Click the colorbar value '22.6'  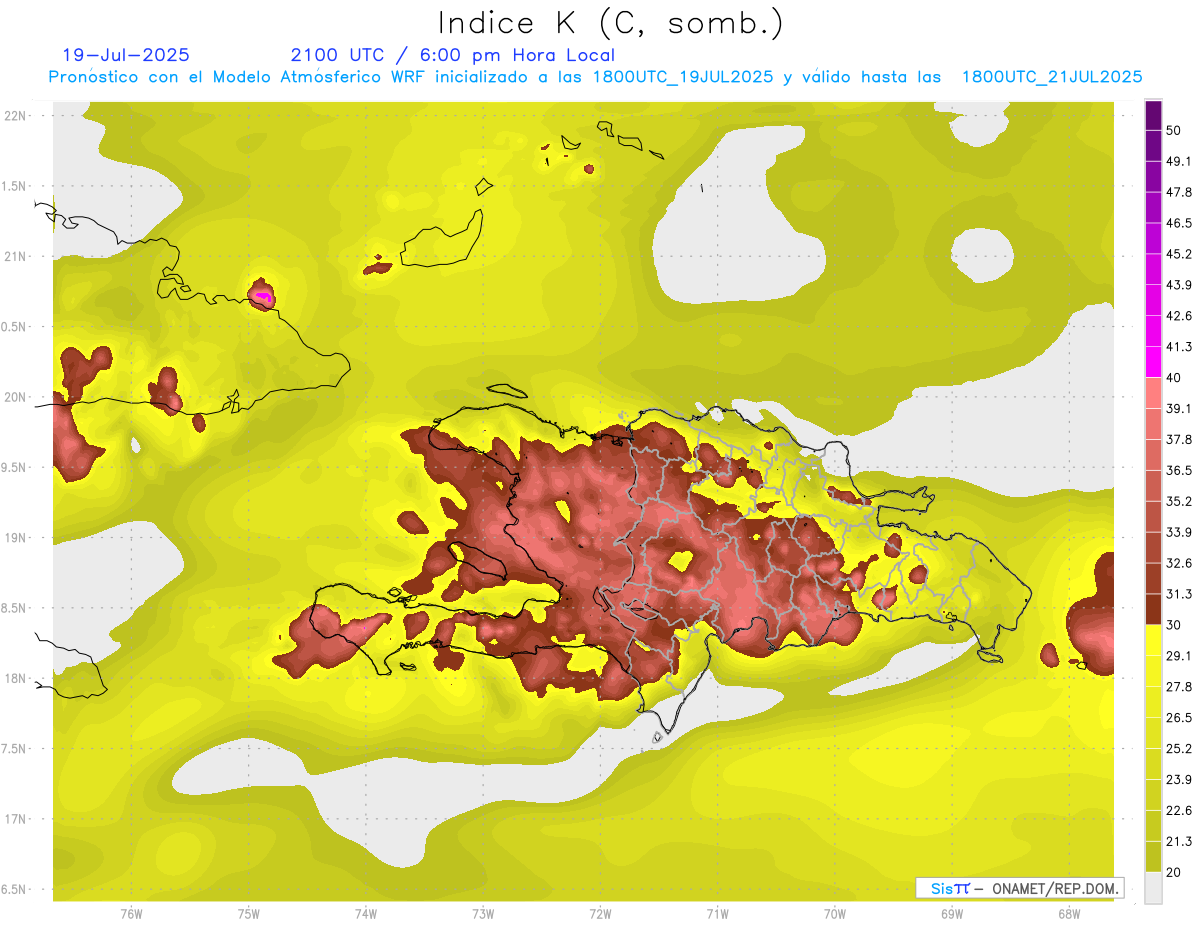1179,811
